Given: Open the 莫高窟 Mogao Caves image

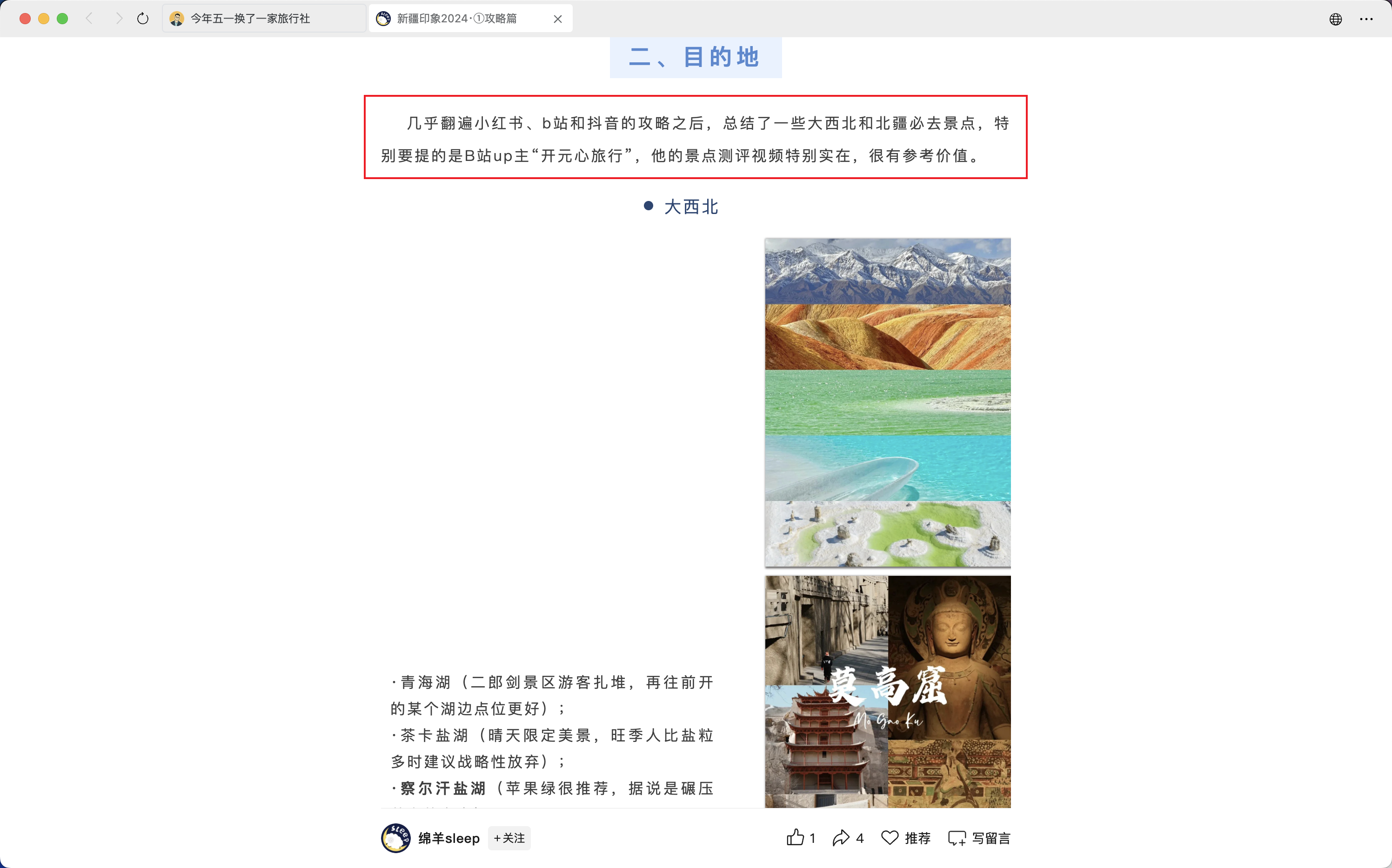Looking at the screenshot, I should click(887, 692).
